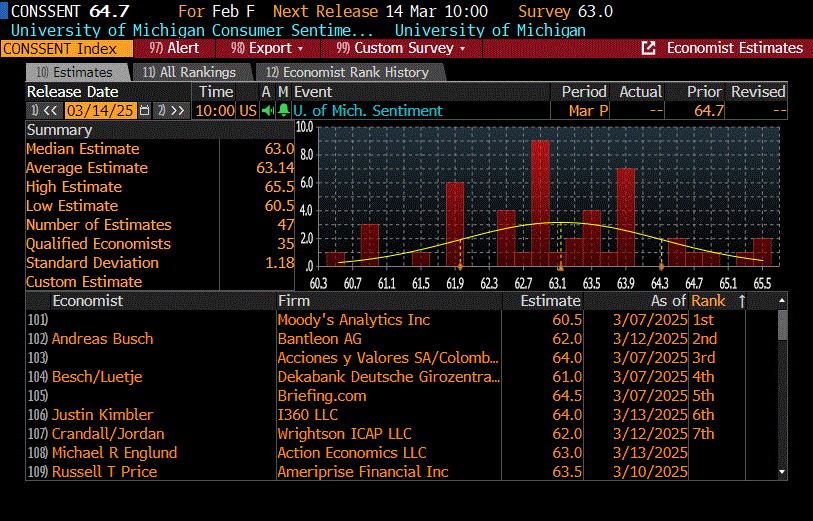Click the histogram bar at 61.9
This screenshot has height=521, width=813.
pyautogui.click(x=455, y=224)
